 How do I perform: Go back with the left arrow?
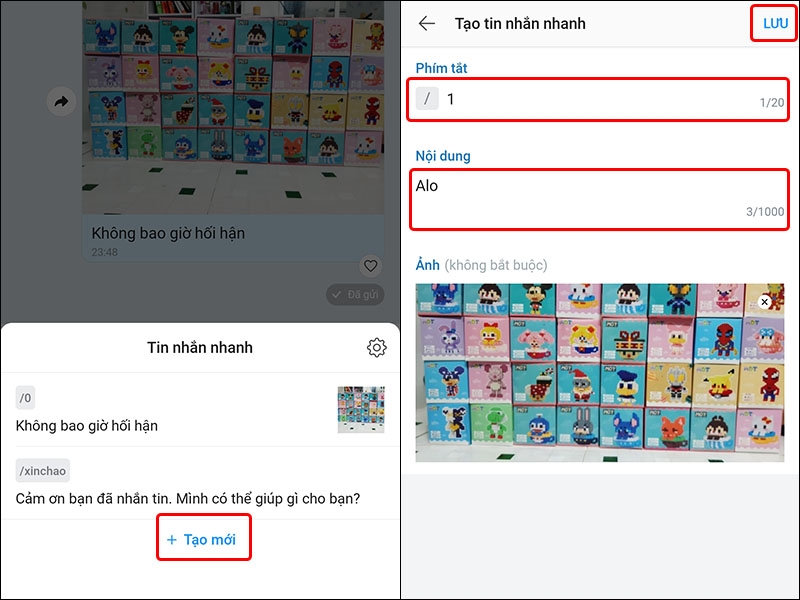point(427,23)
